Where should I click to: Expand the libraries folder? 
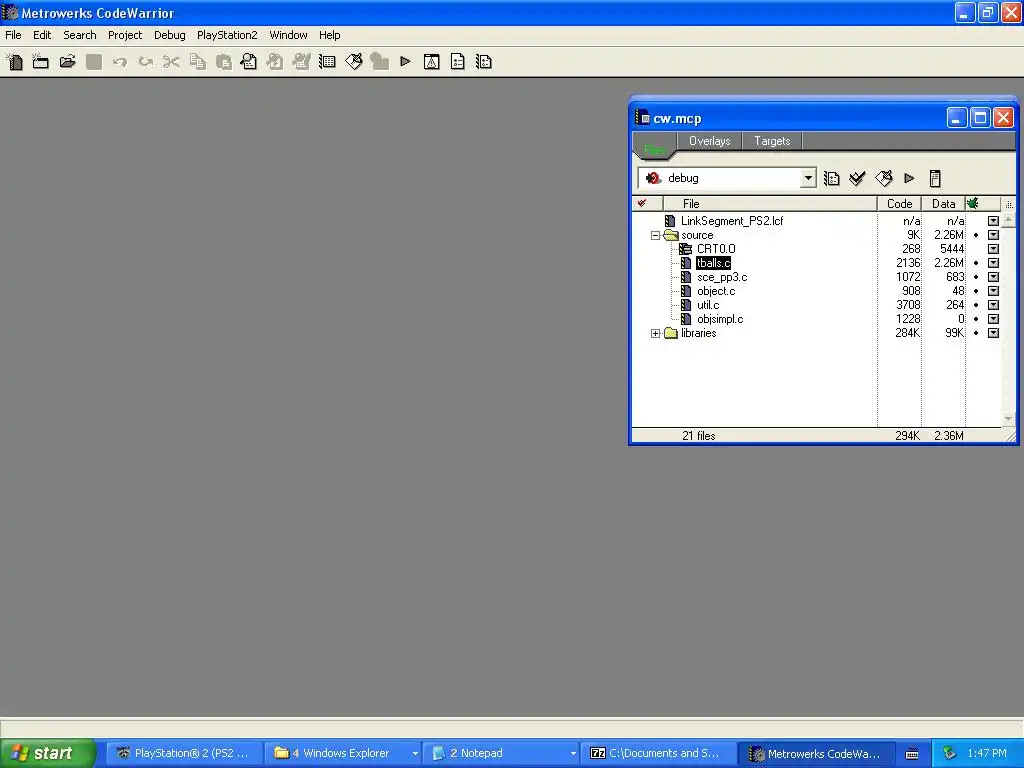pos(655,333)
